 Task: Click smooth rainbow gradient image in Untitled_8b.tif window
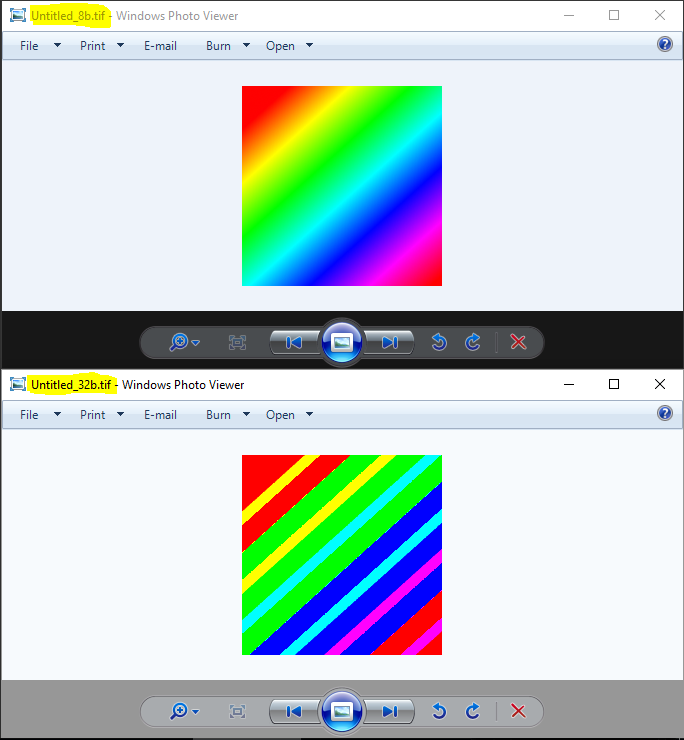(x=342, y=186)
